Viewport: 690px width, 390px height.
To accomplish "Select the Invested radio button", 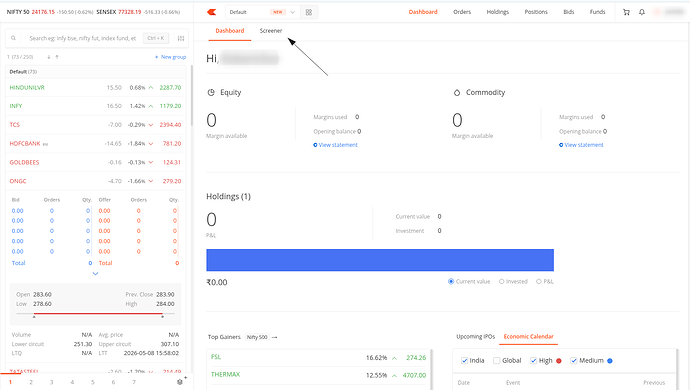I will tap(502, 281).
